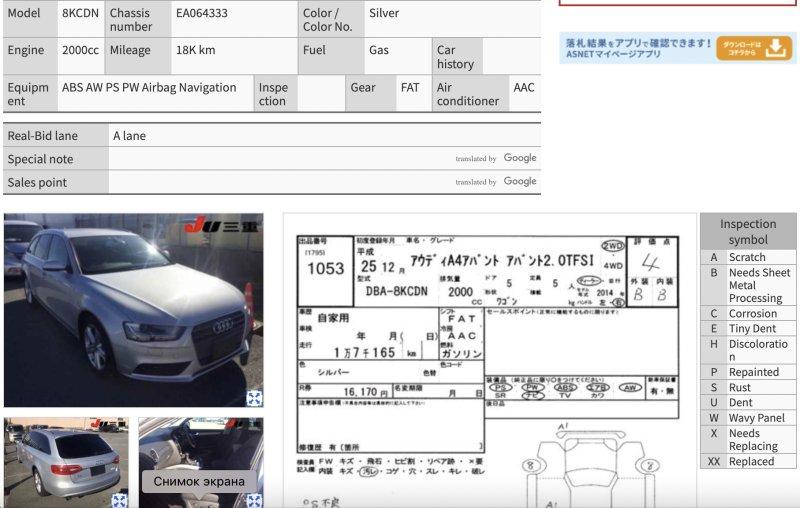Click the Special note field

(x=280, y=159)
